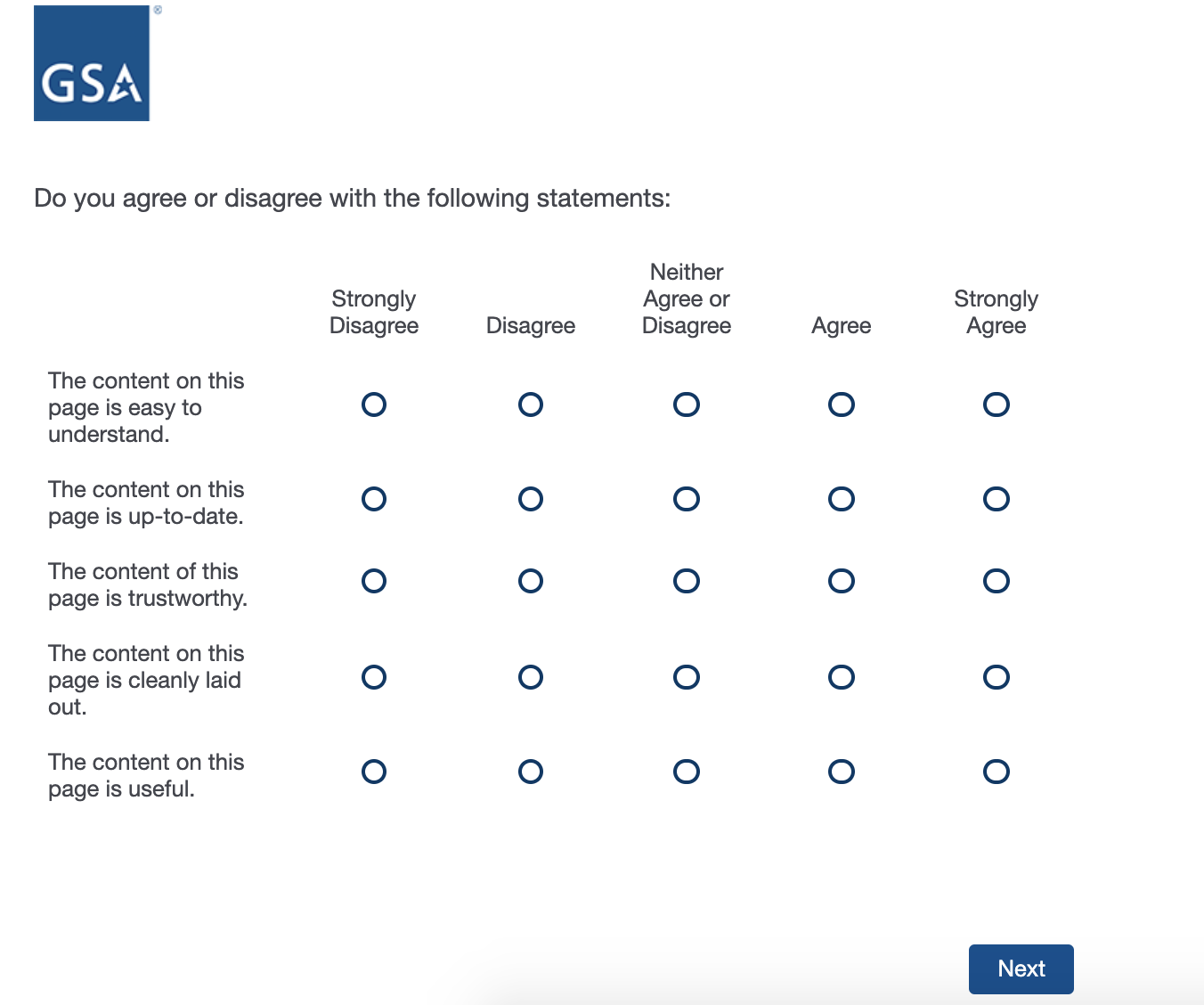The height and width of the screenshot is (1005, 1204).
Task: Choose Neither Agree or Disagree for useful
Action: click(687, 772)
